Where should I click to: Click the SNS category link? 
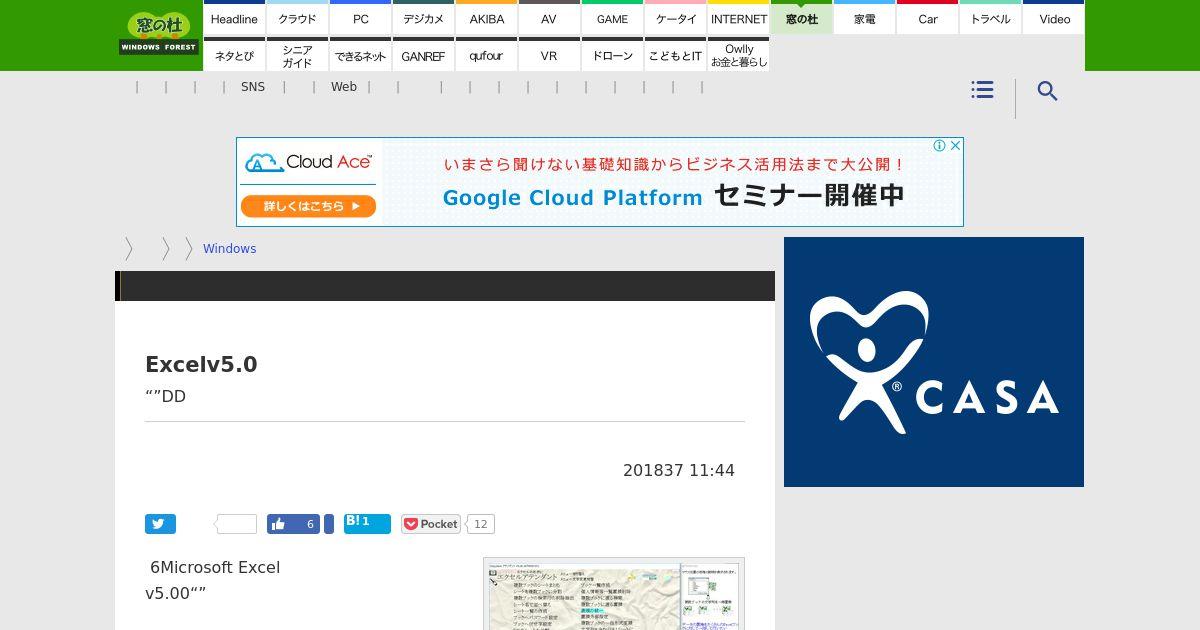click(x=253, y=87)
